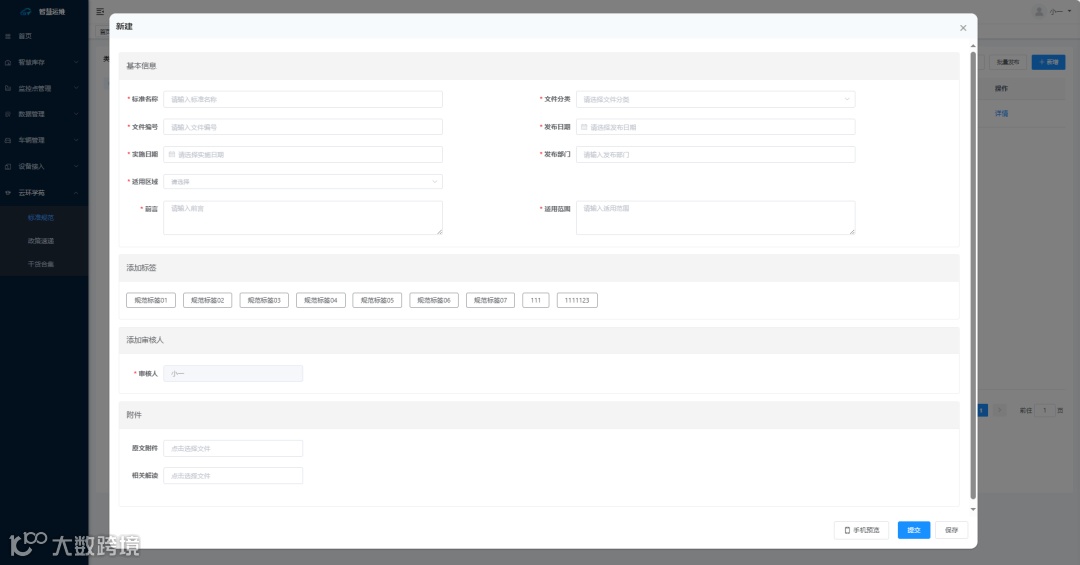Go to 首页 in the sidebar
Viewport: 1080px width, 565px height.
pyautogui.click(x=25, y=36)
